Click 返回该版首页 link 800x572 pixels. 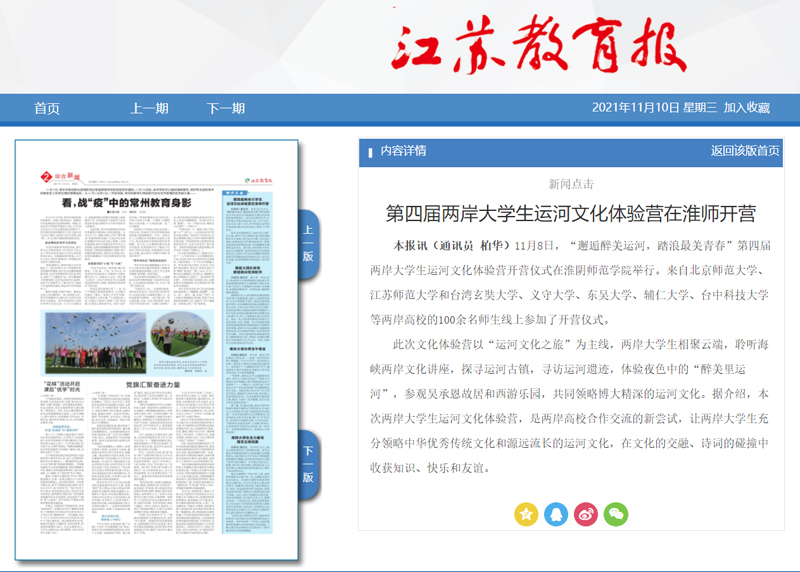click(x=745, y=151)
